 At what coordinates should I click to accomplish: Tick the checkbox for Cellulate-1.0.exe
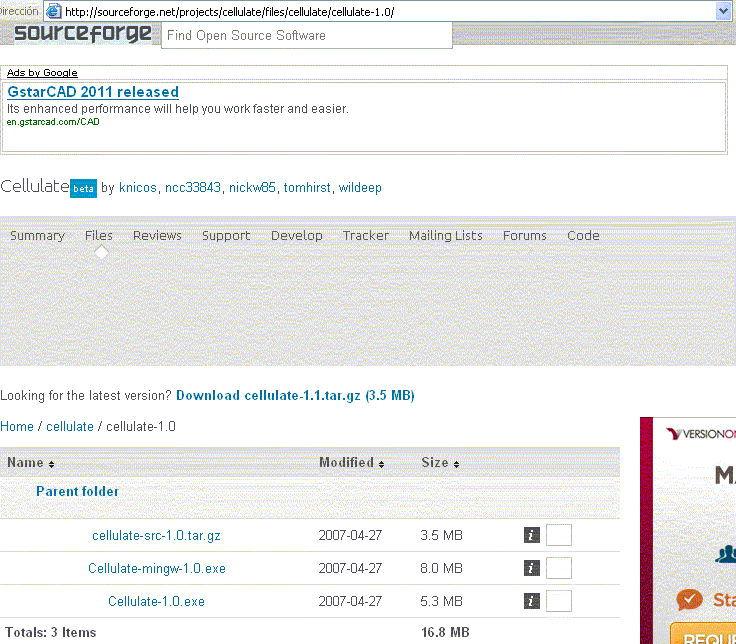click(x=559, y=601)
